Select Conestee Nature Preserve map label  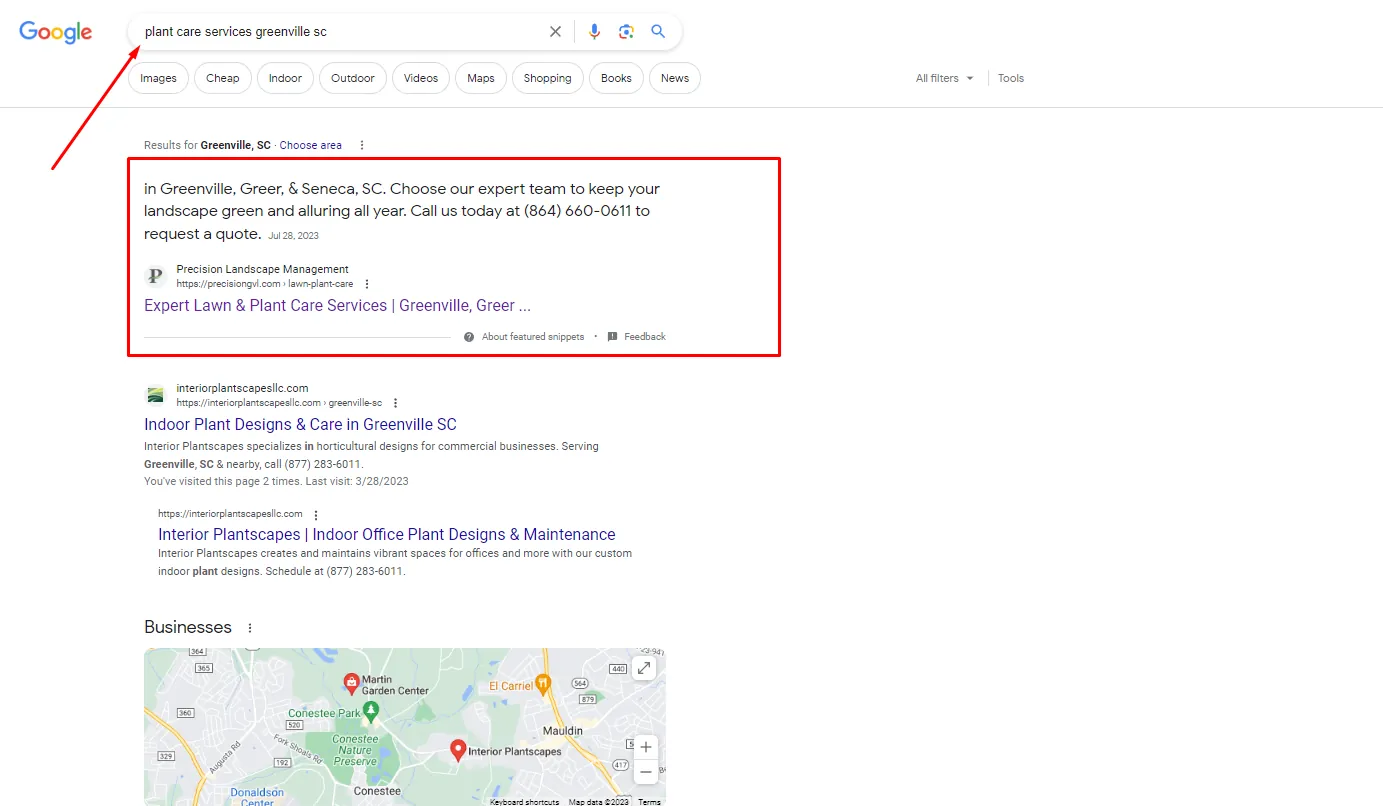pyautogui.click(x=355, y=750)
